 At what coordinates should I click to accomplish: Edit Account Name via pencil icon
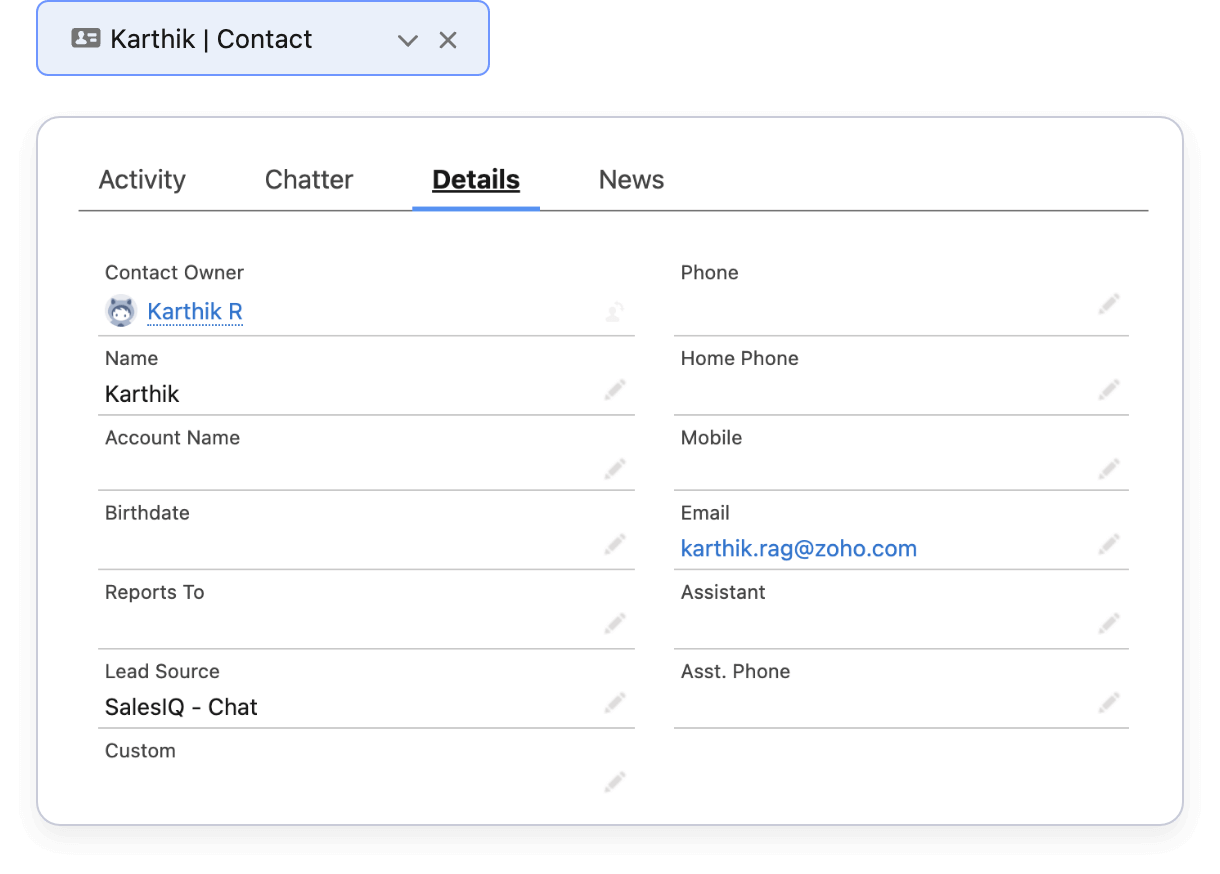(615, 468)
